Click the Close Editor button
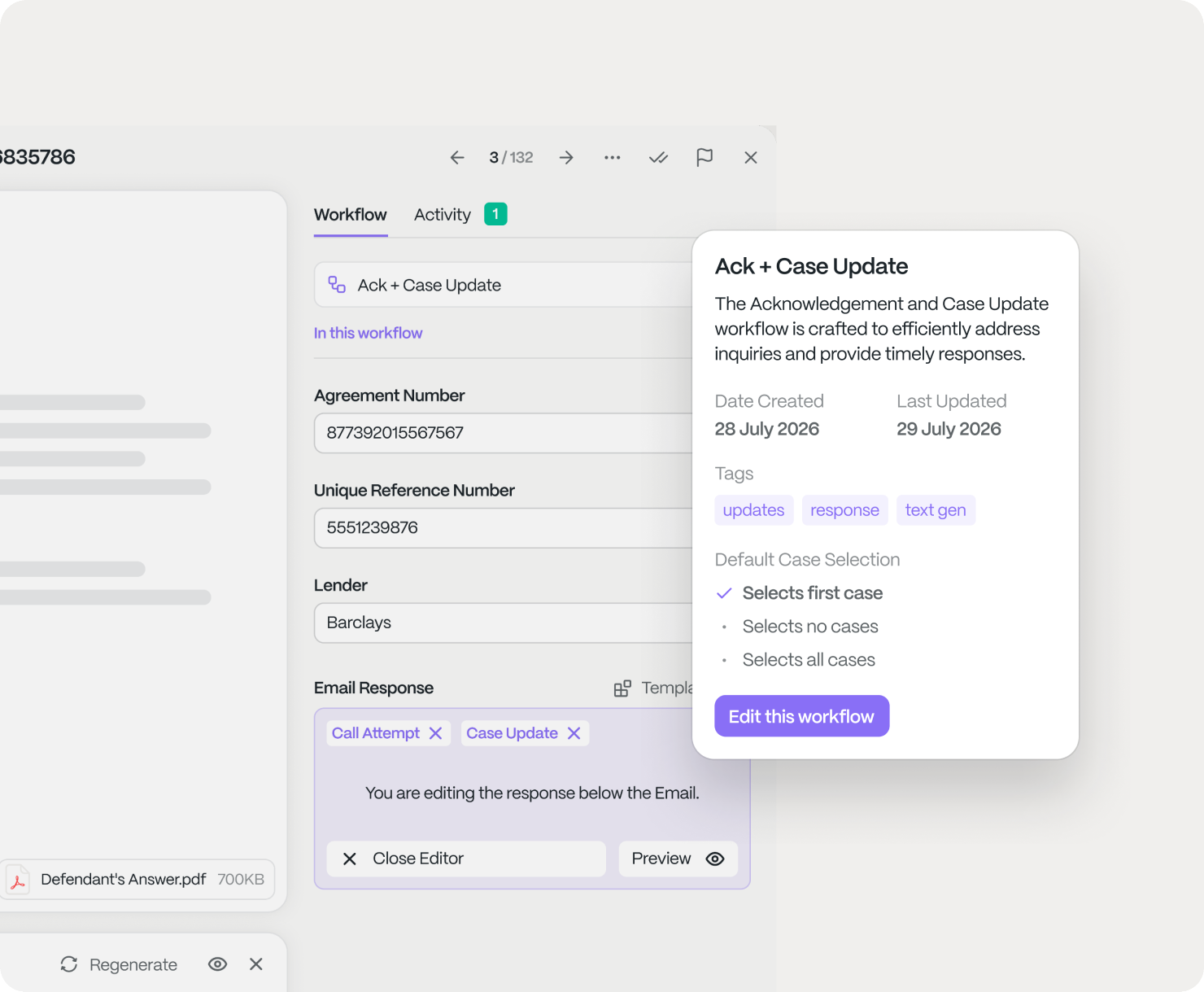 466,859
